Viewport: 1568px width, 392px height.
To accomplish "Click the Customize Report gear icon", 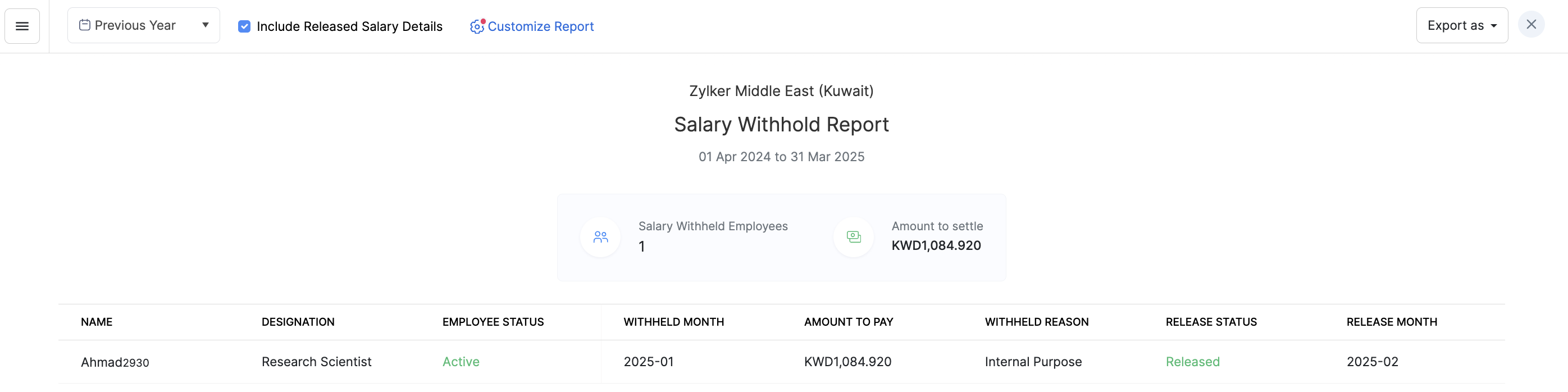I will tap(477, 26).
